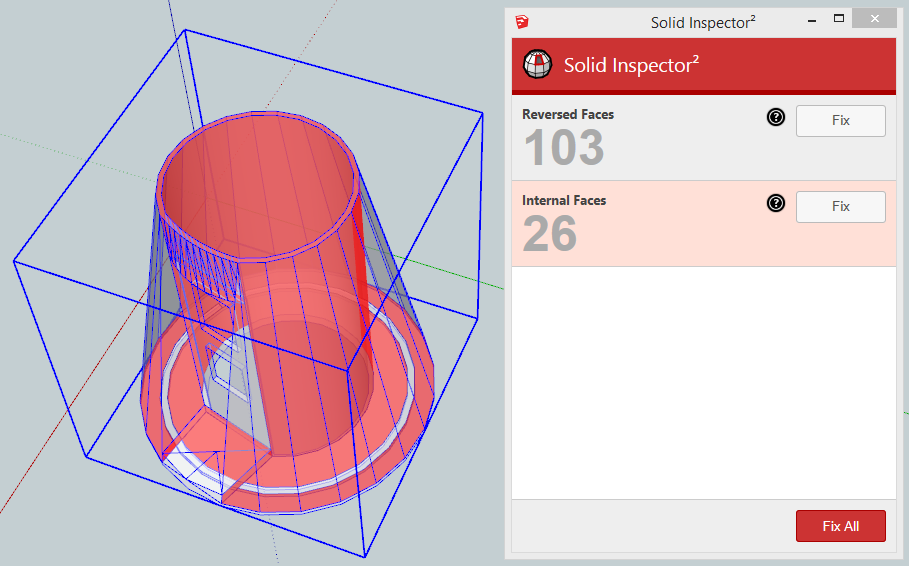This screenshot has height=566, width=909.
Task: Open help for Reversed Faces
Action: click(776, 118)
